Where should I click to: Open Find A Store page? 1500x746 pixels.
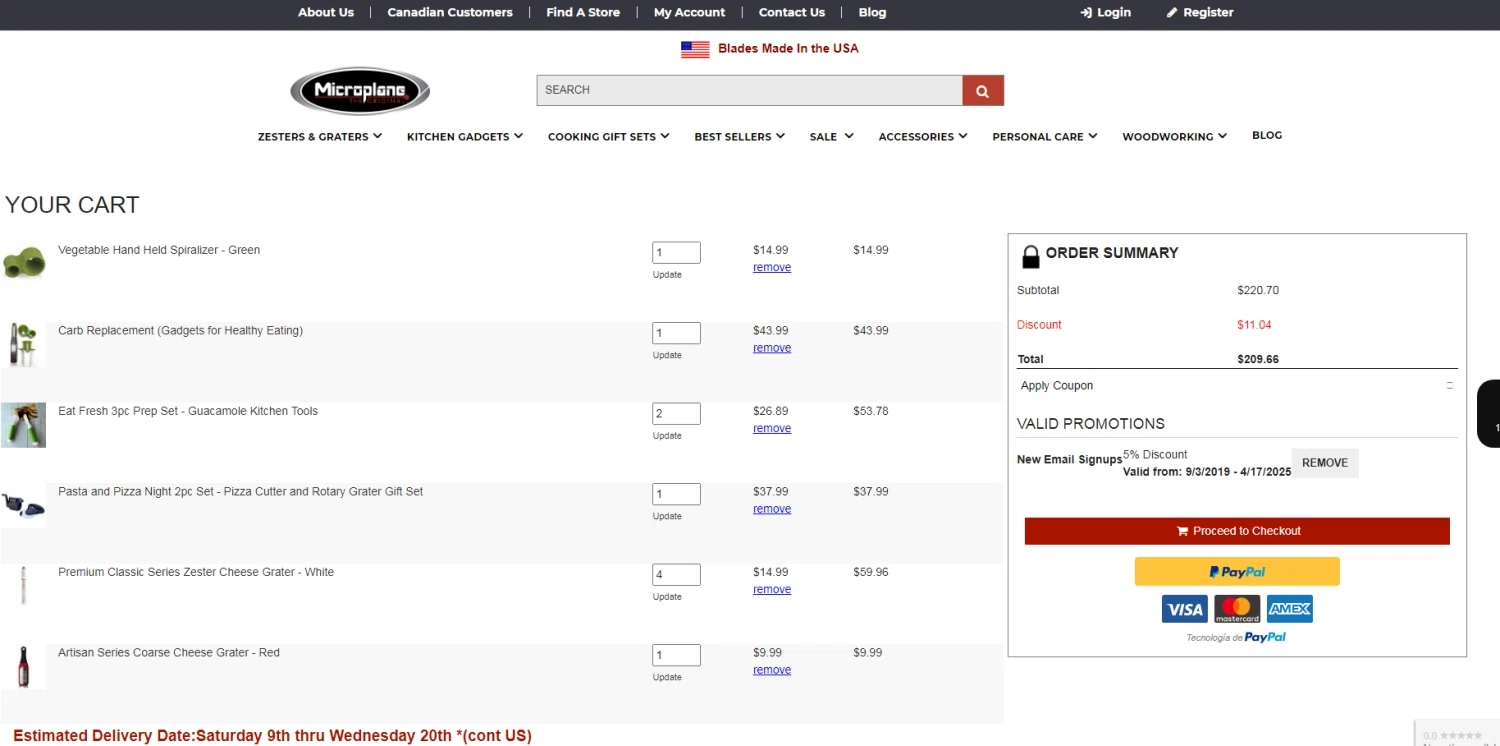click(583, 13)
